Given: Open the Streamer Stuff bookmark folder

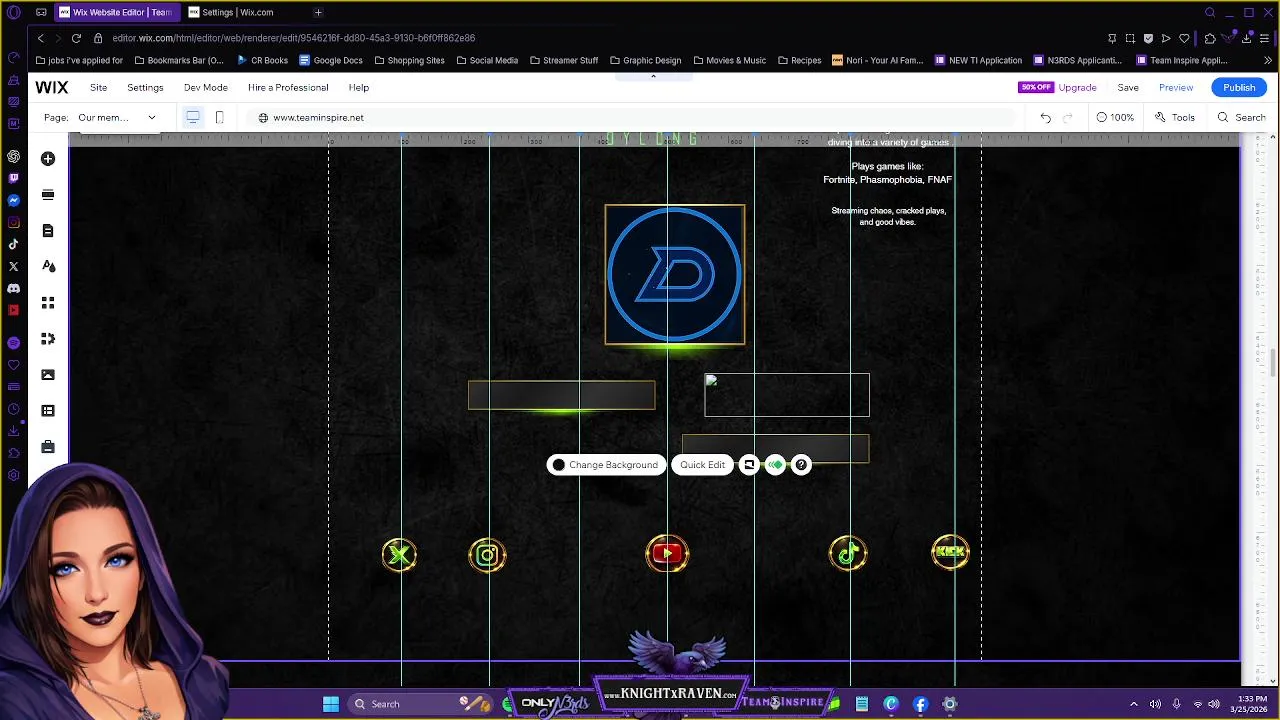Looking at the screenshot, I should (564, 60).
